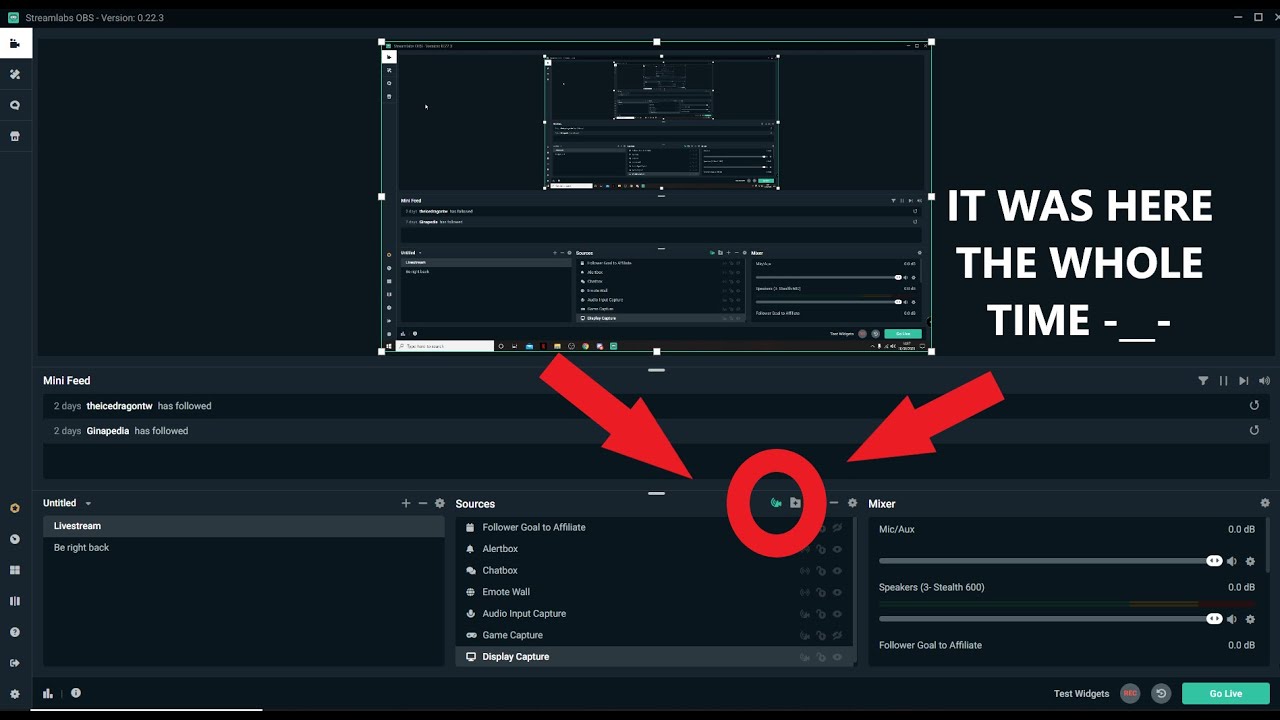Select the Alertbox source row
The height and width of the screenshot is (720, 1280).
coord(654,549)
